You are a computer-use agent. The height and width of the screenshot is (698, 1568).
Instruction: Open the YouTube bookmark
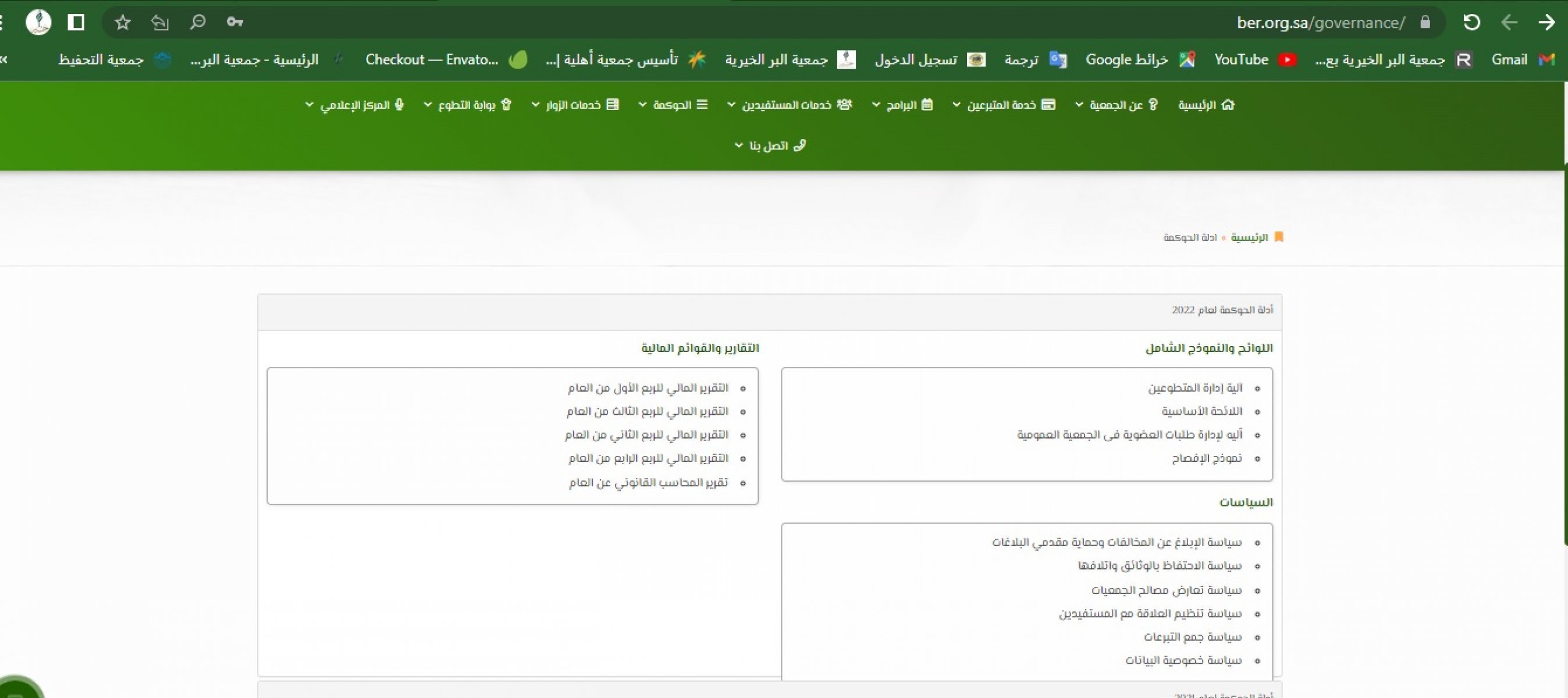[x=1254, y=60]
